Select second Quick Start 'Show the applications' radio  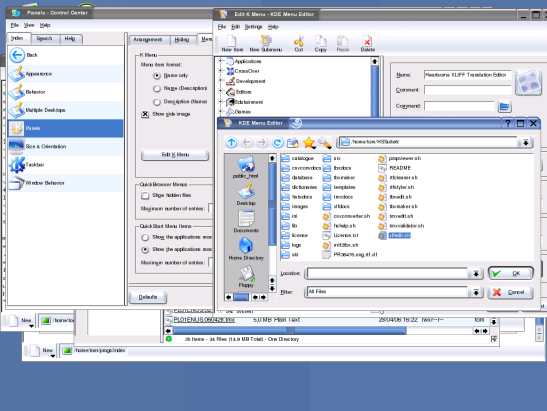pos(145,250)
